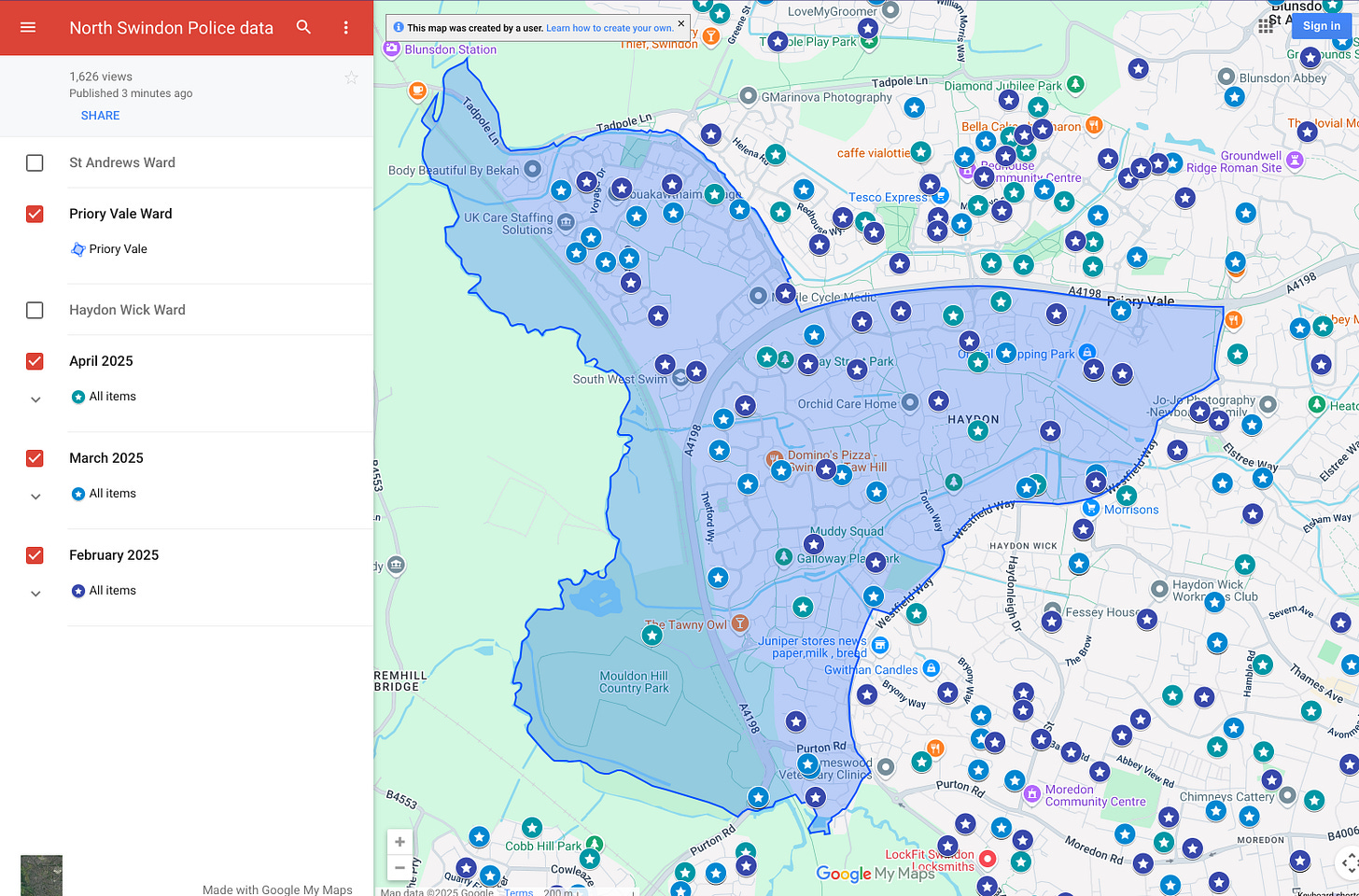Click the LockFit Swindon Locksmiths marker
Image resolution: width=1359 pixels, height=896 pixels.
(988, 859)
